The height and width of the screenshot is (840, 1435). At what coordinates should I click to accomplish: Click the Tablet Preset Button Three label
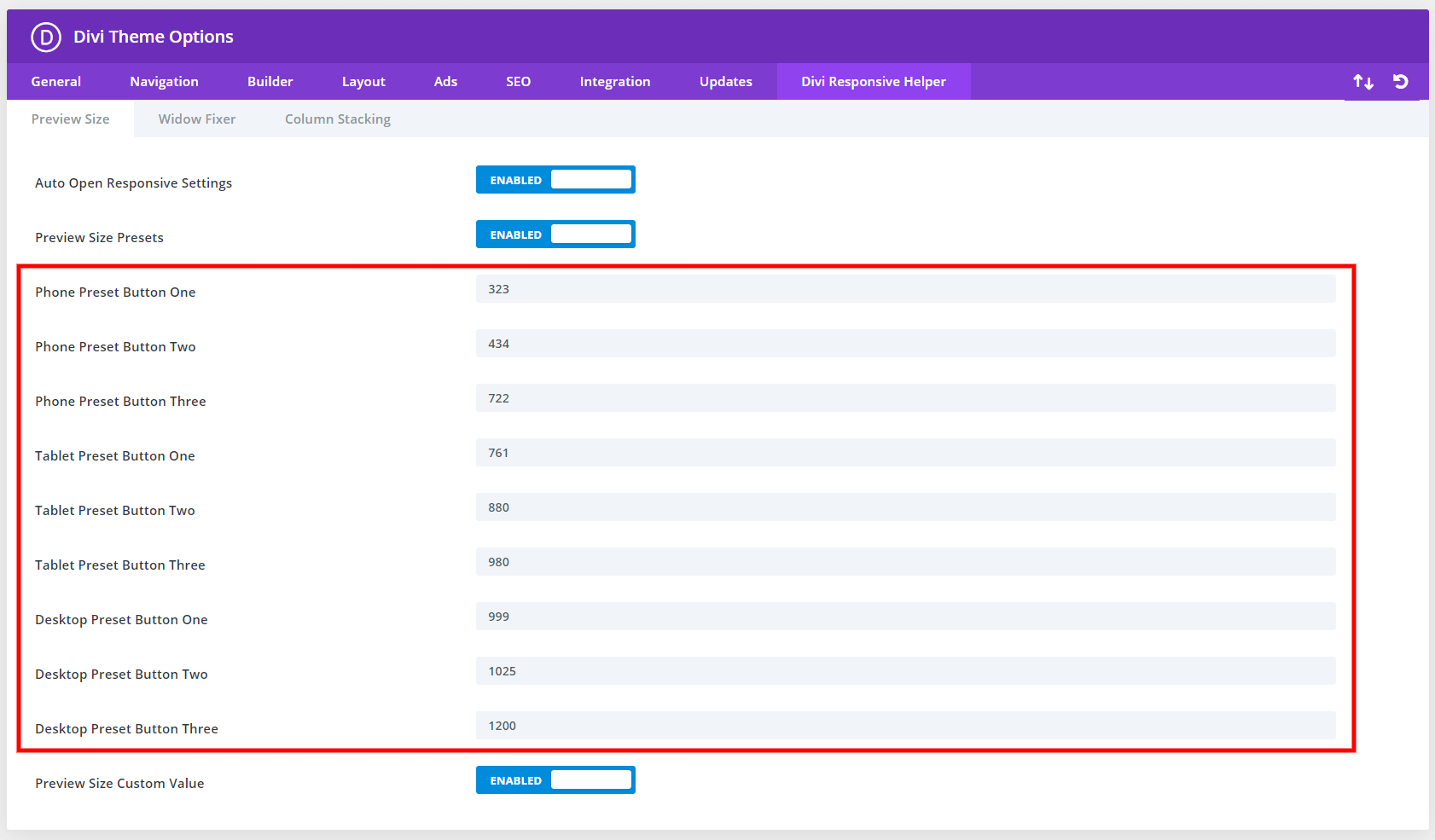pyautogui.click(x=120, y=565)
